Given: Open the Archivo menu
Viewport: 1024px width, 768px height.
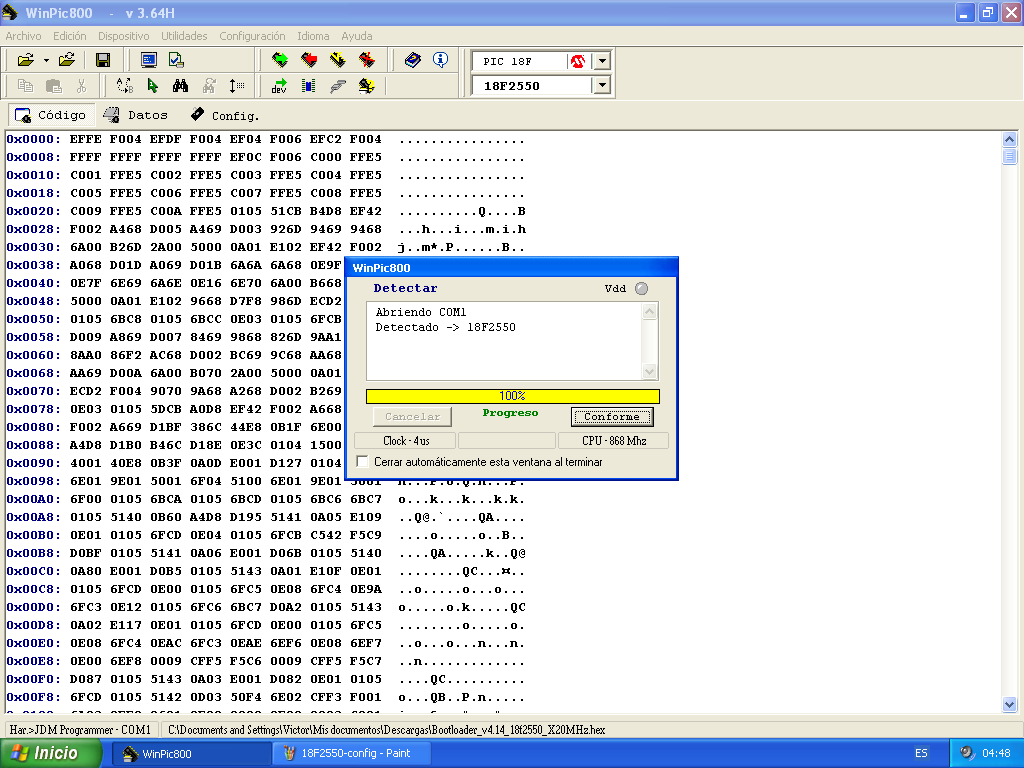Looking at the screenshot, I should [x=24, y=36].
